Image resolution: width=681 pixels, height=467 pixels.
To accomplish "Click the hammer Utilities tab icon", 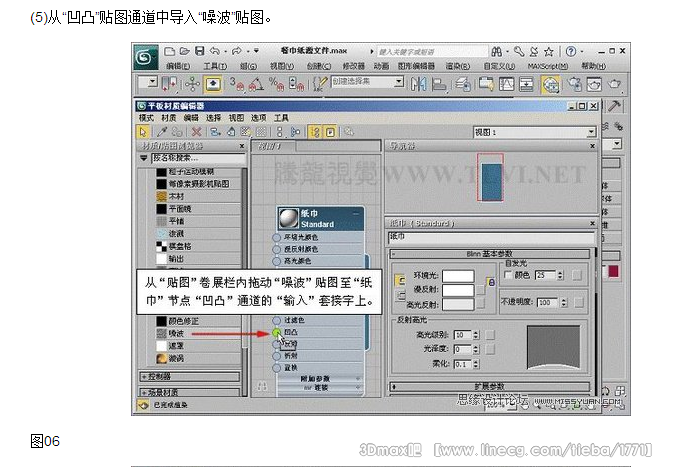I will pyautogui.click(x=614, y=106).
